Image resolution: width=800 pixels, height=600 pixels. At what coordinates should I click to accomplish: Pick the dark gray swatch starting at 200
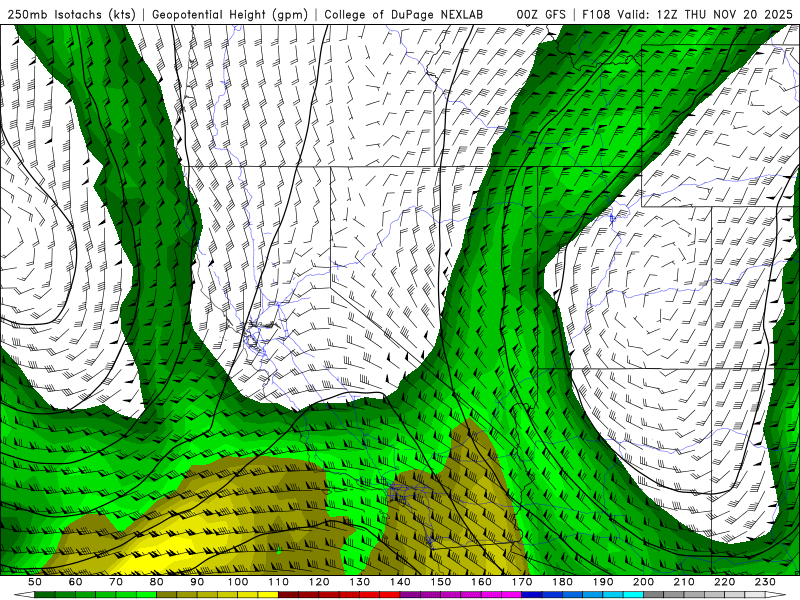(654, 595)
